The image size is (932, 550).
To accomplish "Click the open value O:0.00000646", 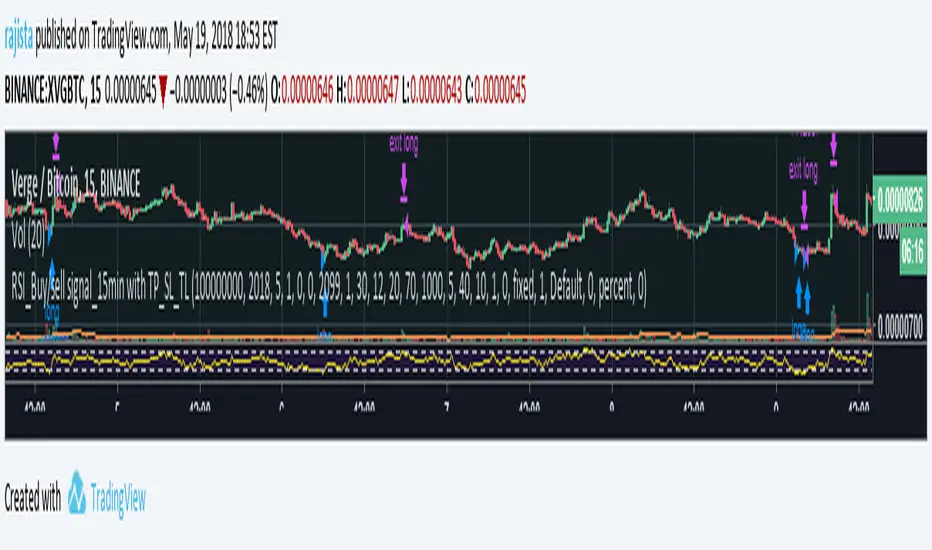I will point(302,92).
